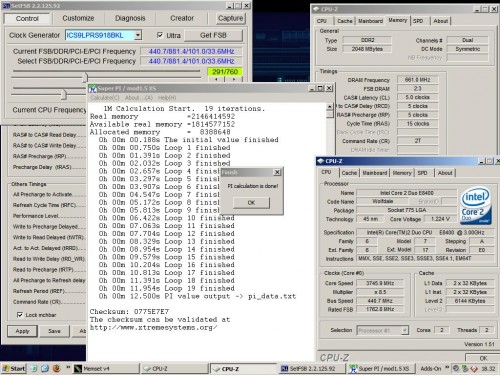Click the DRAM Frequency value 661.0 MHz
Image resolution: width=500 pixels, height=375 pixels.
click(417, 80)
